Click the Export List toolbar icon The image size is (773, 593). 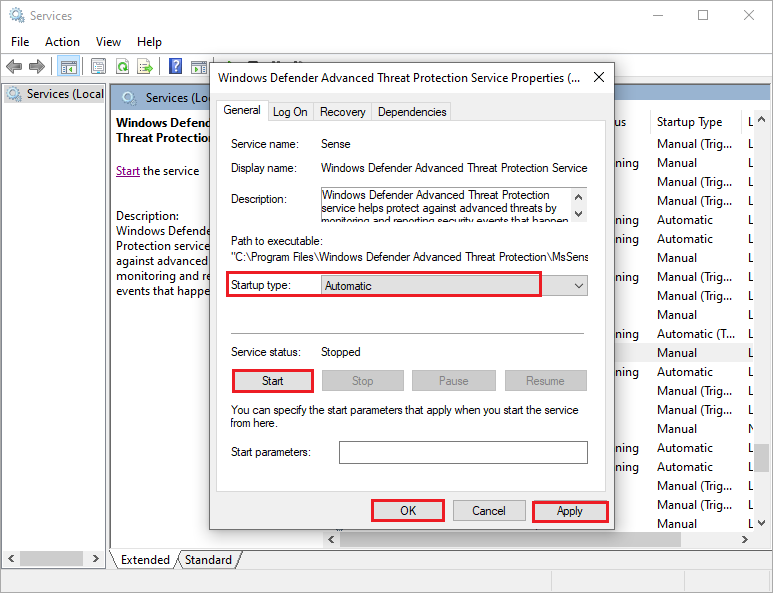point(145,66)
